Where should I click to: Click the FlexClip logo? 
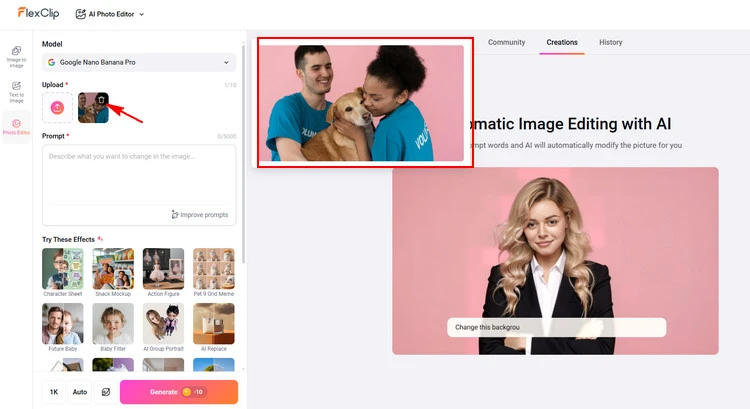[38, 13]
